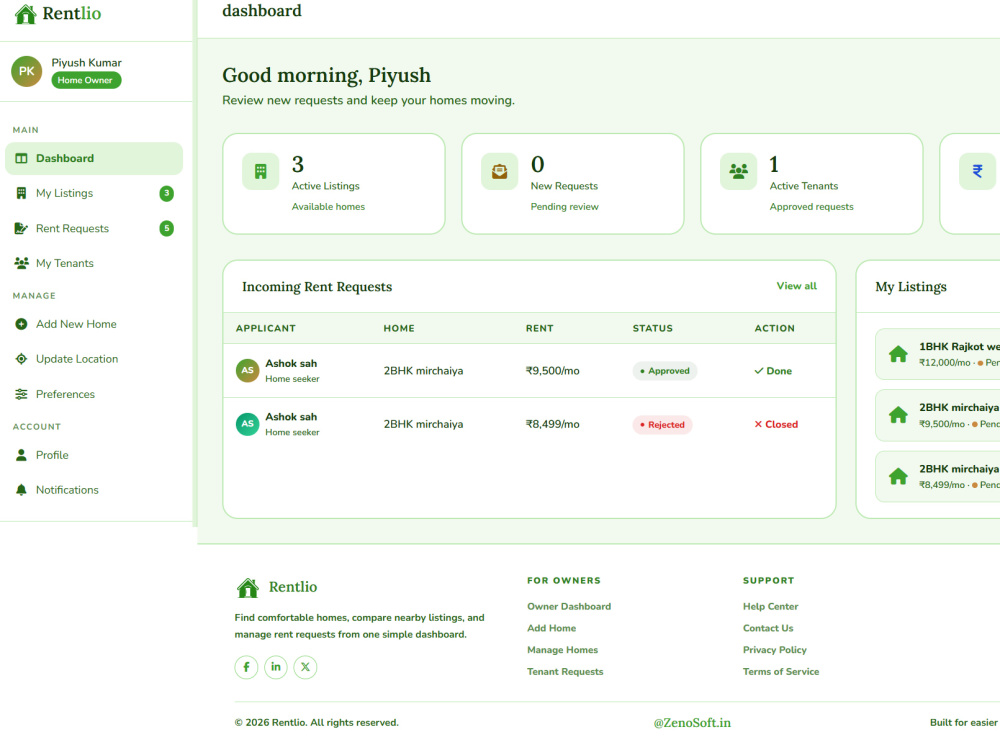Click the Done action in Approved row
The image size is (1000, 750).
[773, 371]
